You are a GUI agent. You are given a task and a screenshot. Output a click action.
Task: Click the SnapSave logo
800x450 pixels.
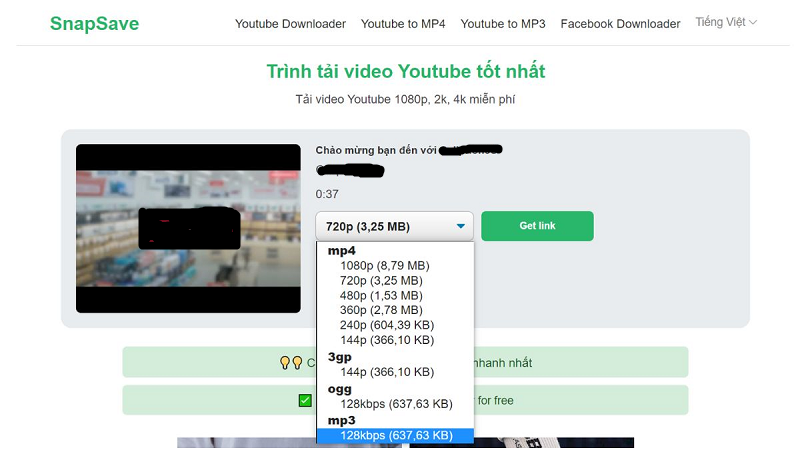[x=94, y=24]
